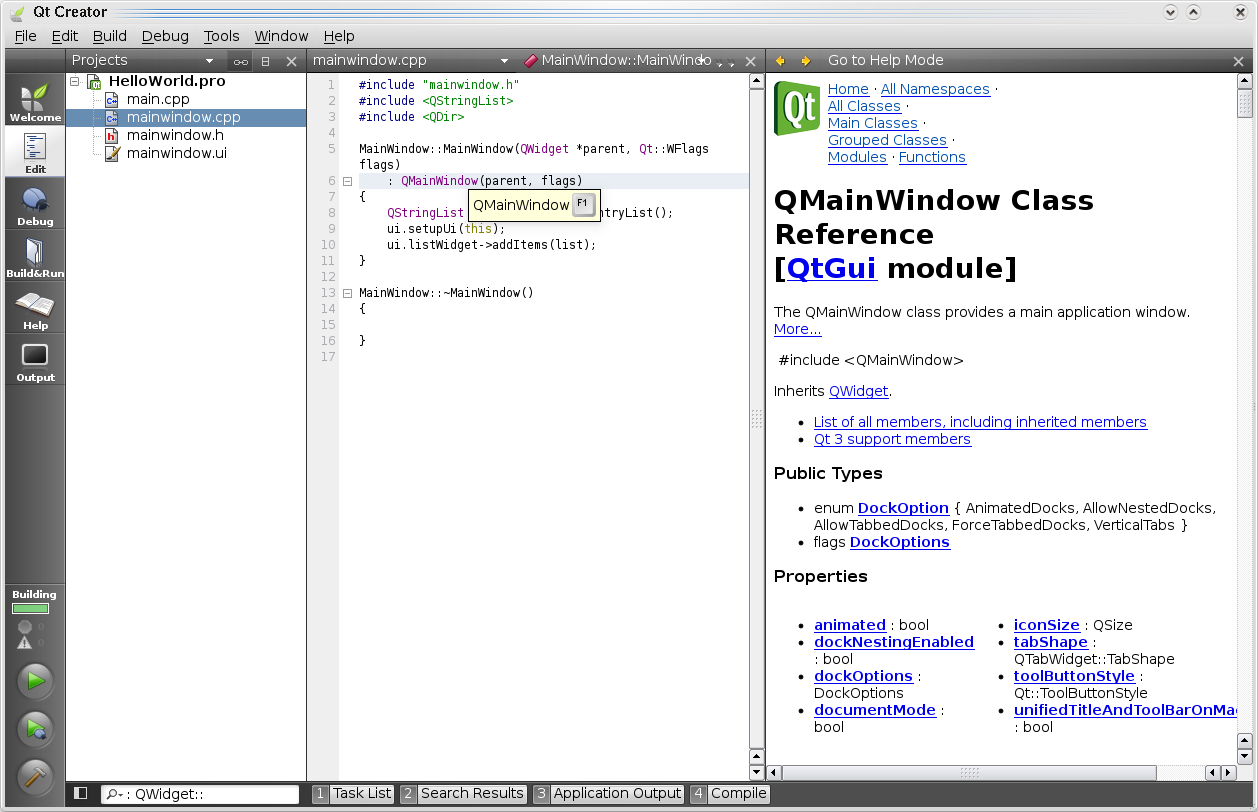Open the Window menu
The height and width of the screenshot is (812, 1258).
pos(281,36)
